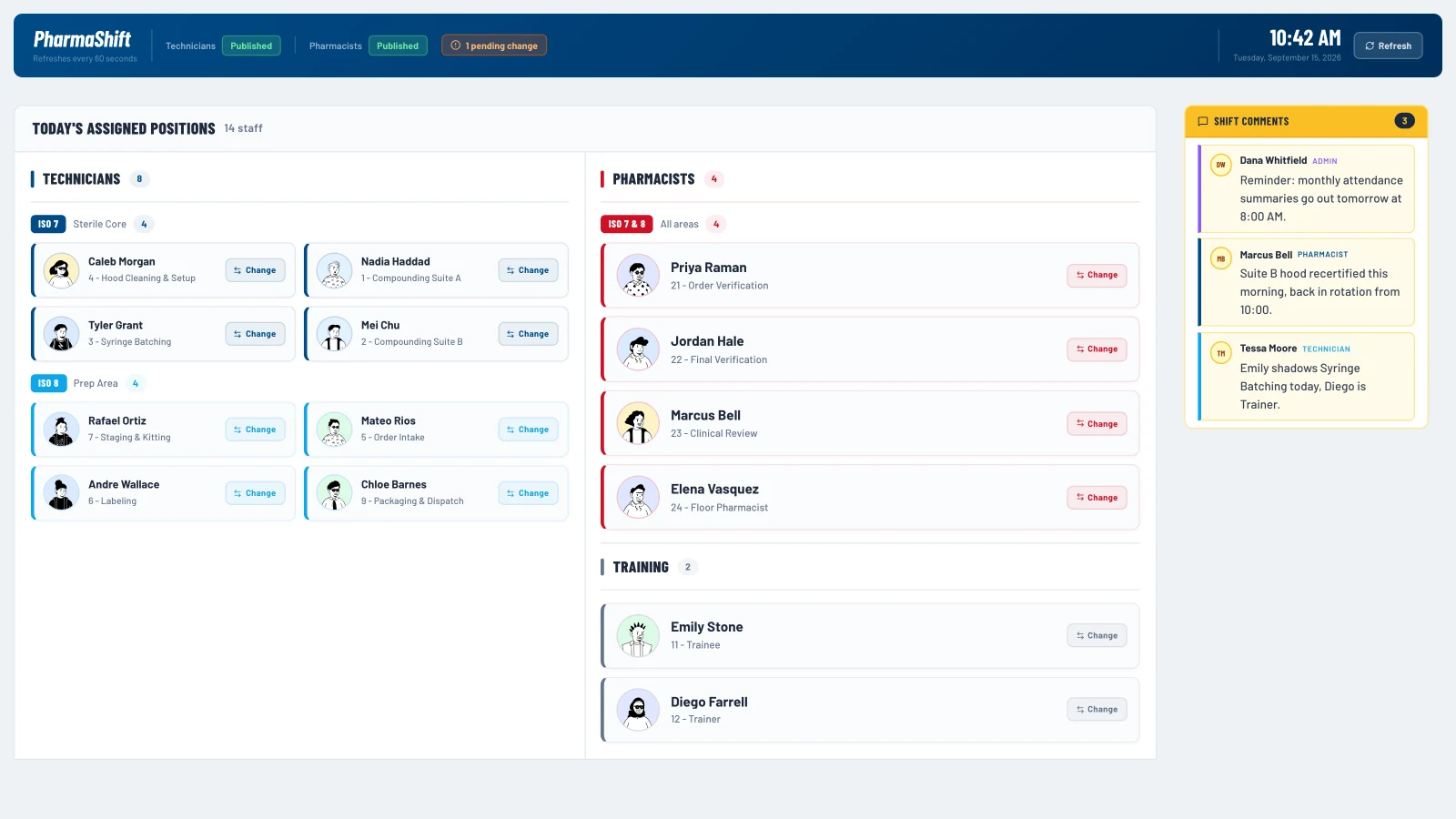Change Caleb Morgan's position
This screenshot has width=1456, height=819.
tap(255, 270)
